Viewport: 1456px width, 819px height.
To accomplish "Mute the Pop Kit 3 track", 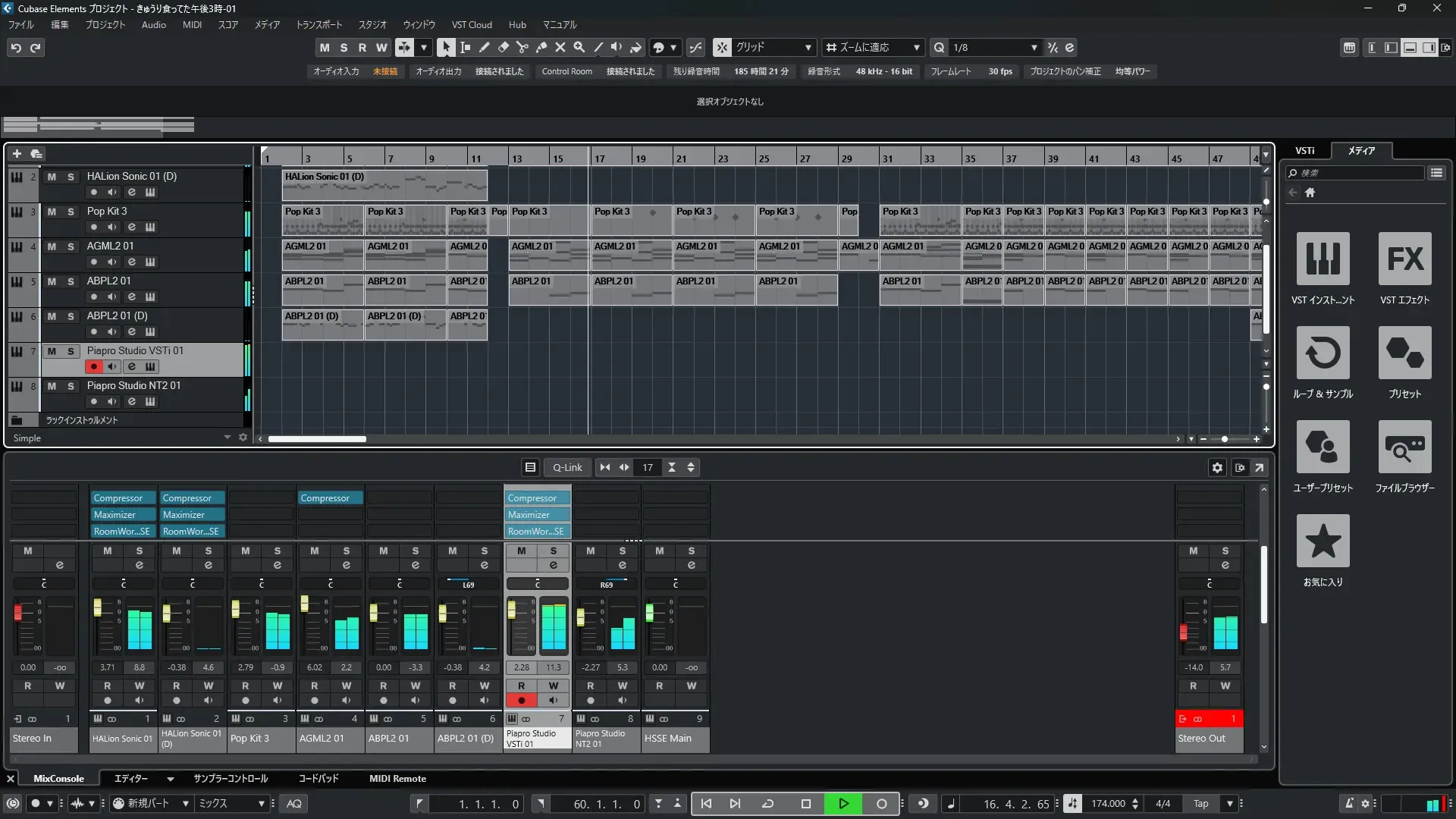I will [52, 212].
